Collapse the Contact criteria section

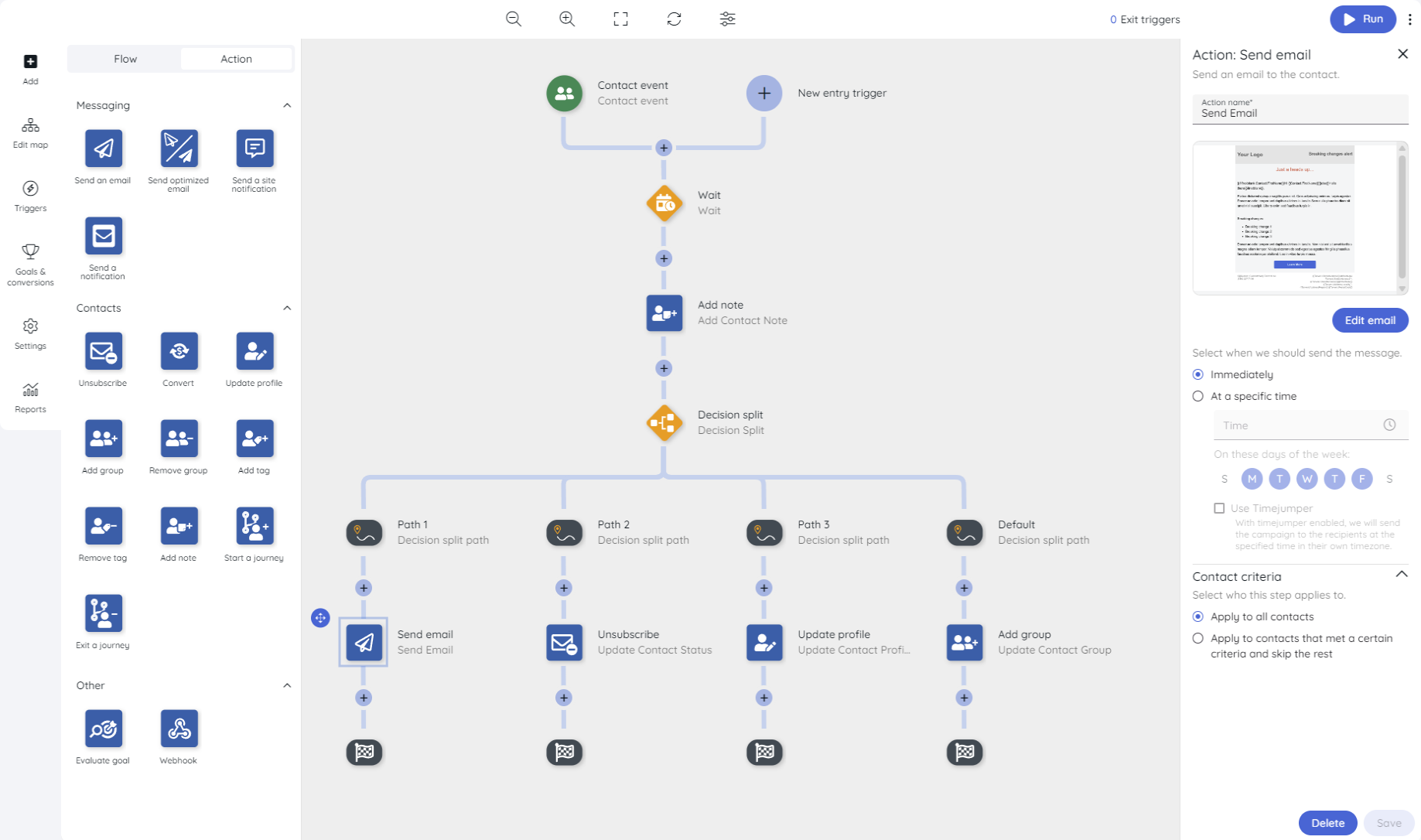[1402, 575]
